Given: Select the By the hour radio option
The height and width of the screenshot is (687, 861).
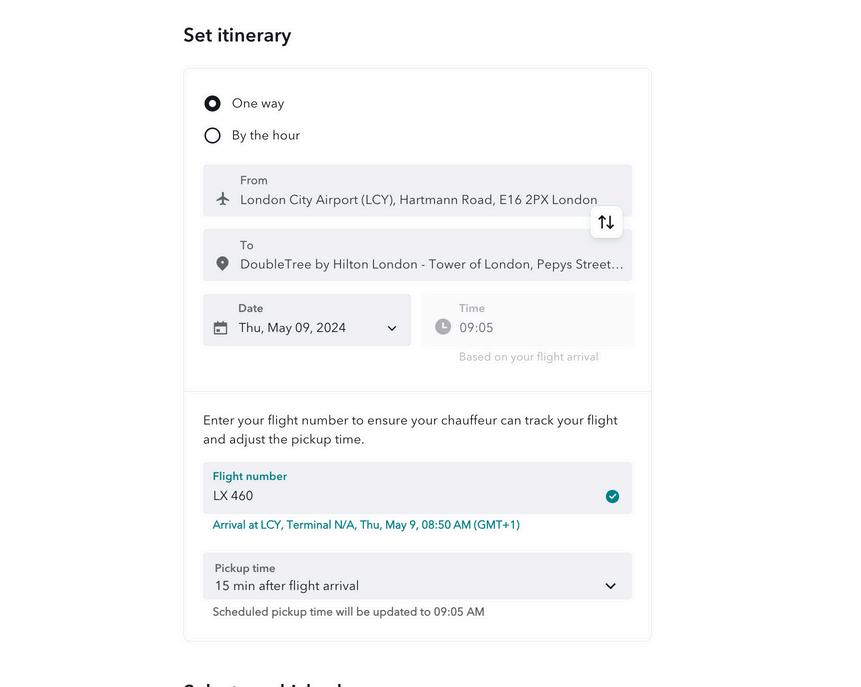Looking at the screenshot, I should coord(212,136).
